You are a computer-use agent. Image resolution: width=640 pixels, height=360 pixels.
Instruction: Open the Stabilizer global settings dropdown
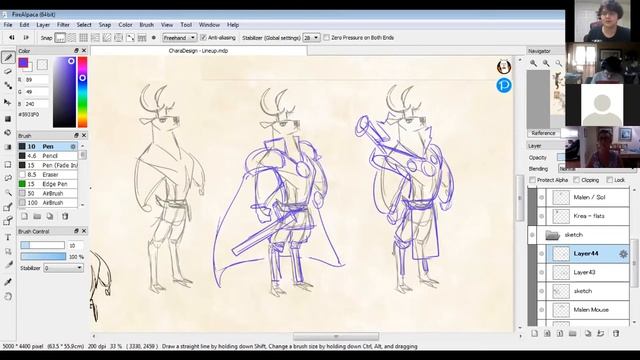pyautogui.click(x=311, y=38)
